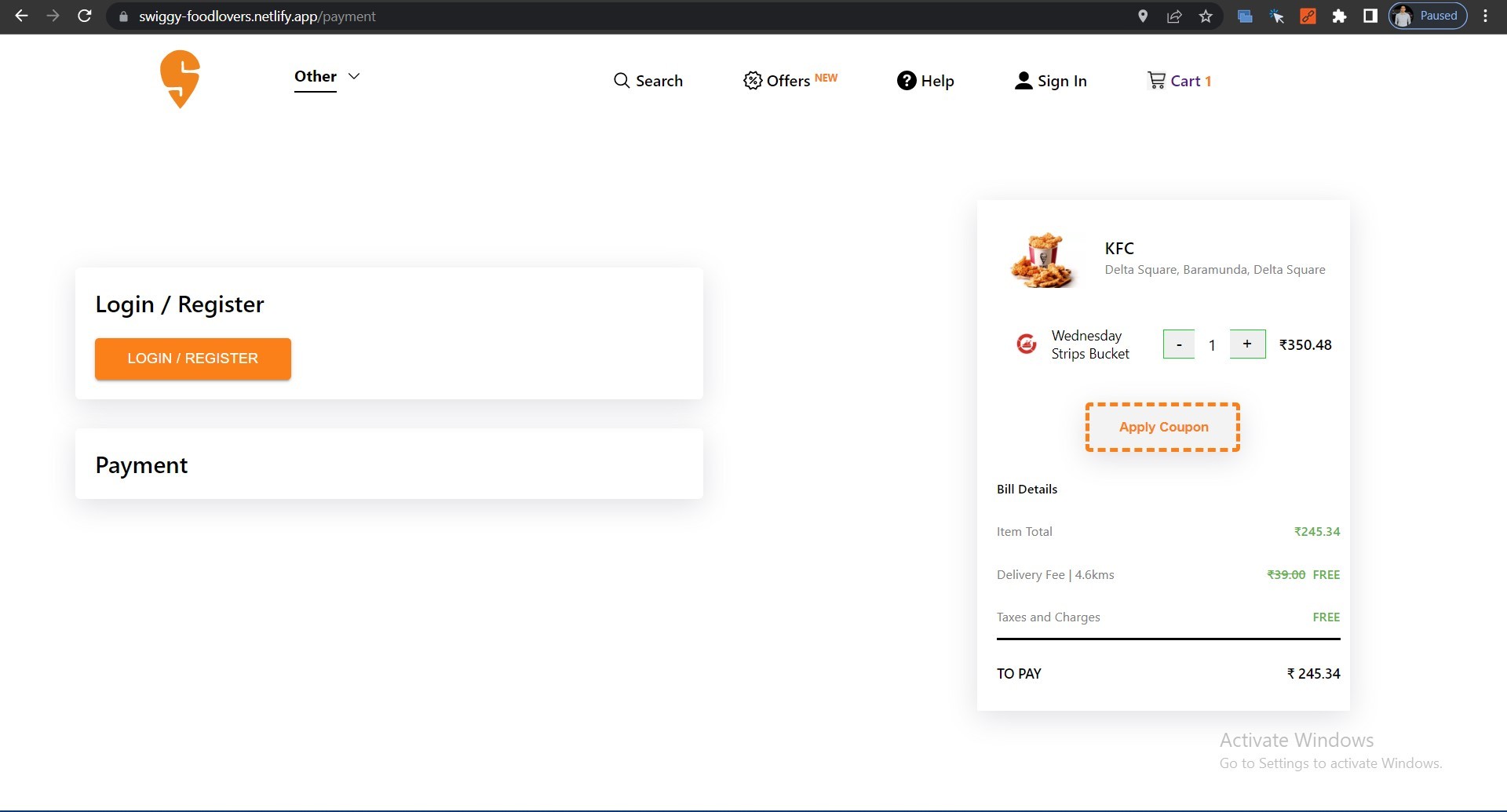Click the Sign In person icon
Image resolution: width=1507 pixels, height=812 pixels.
1024,81
